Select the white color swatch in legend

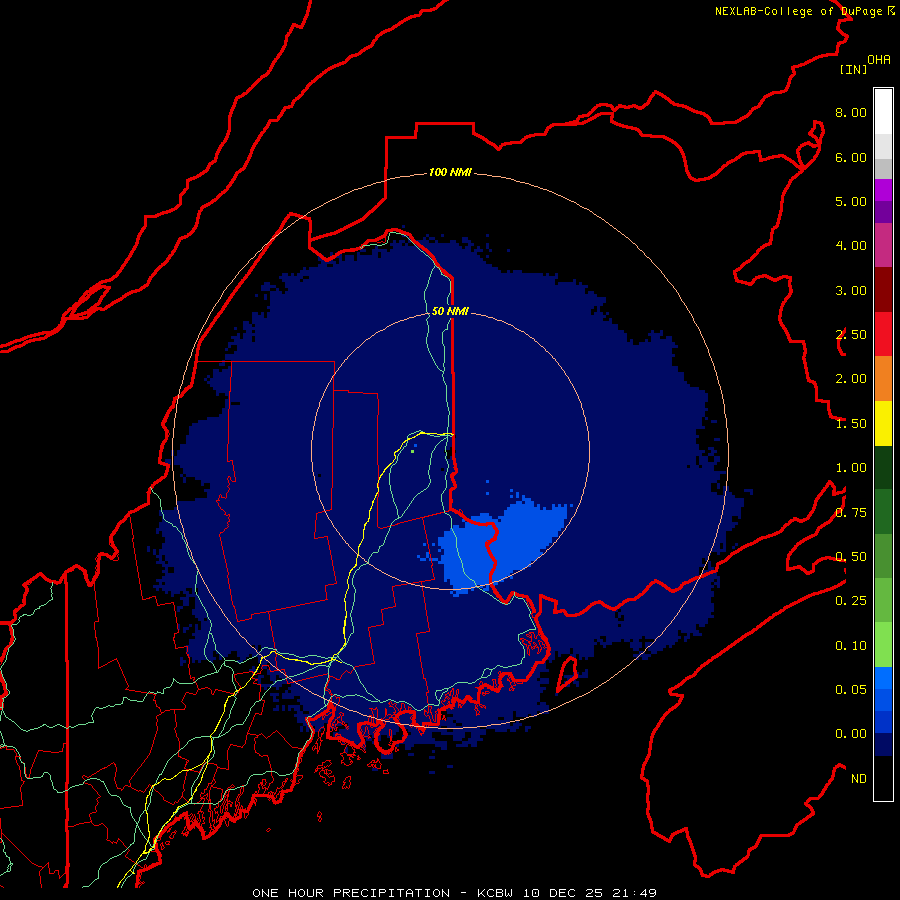point(883,112)
